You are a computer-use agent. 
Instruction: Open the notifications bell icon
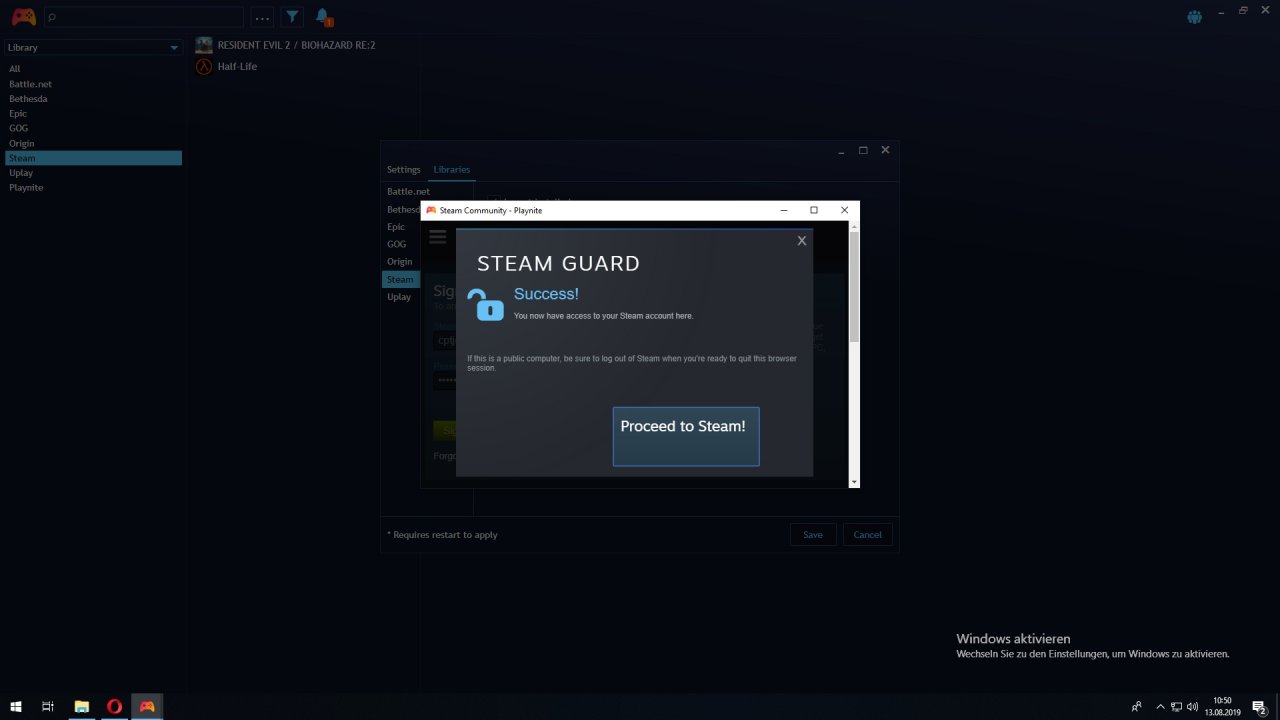[322, 16]
